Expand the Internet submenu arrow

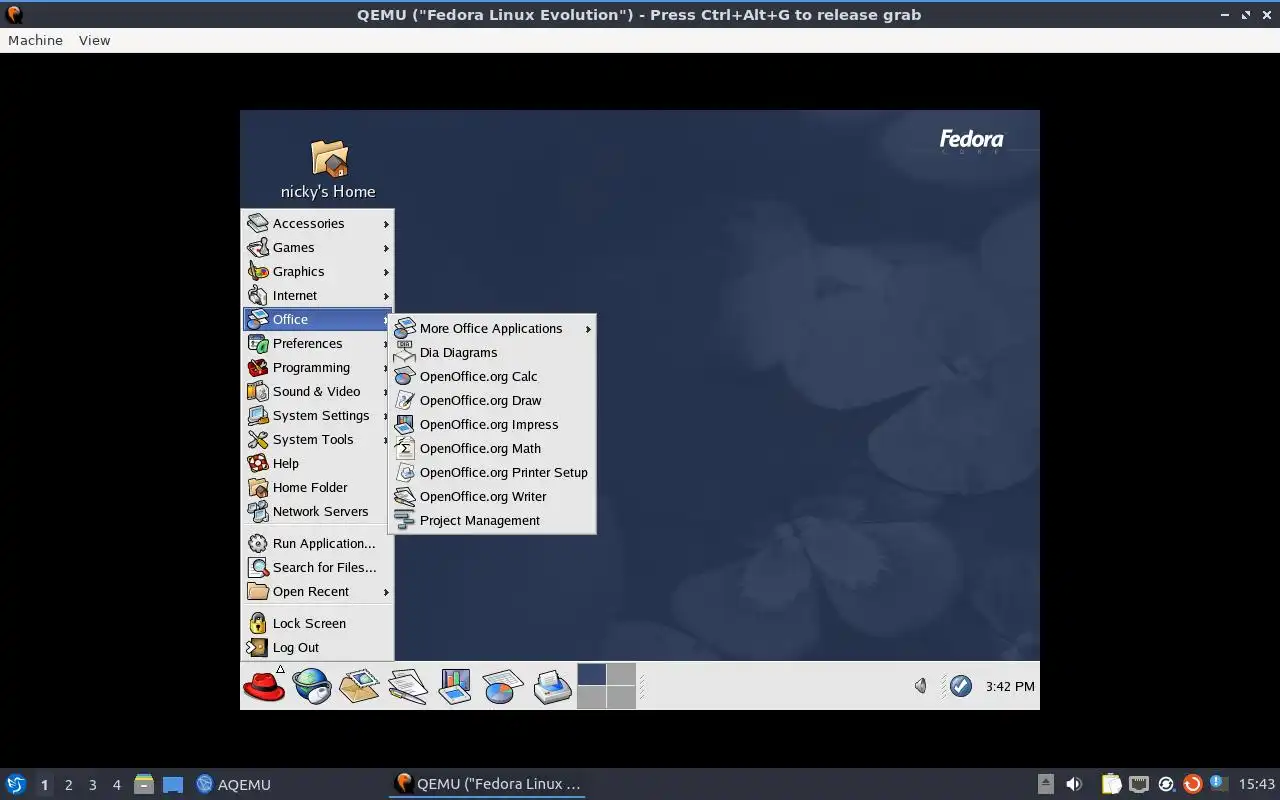(386, 296)
